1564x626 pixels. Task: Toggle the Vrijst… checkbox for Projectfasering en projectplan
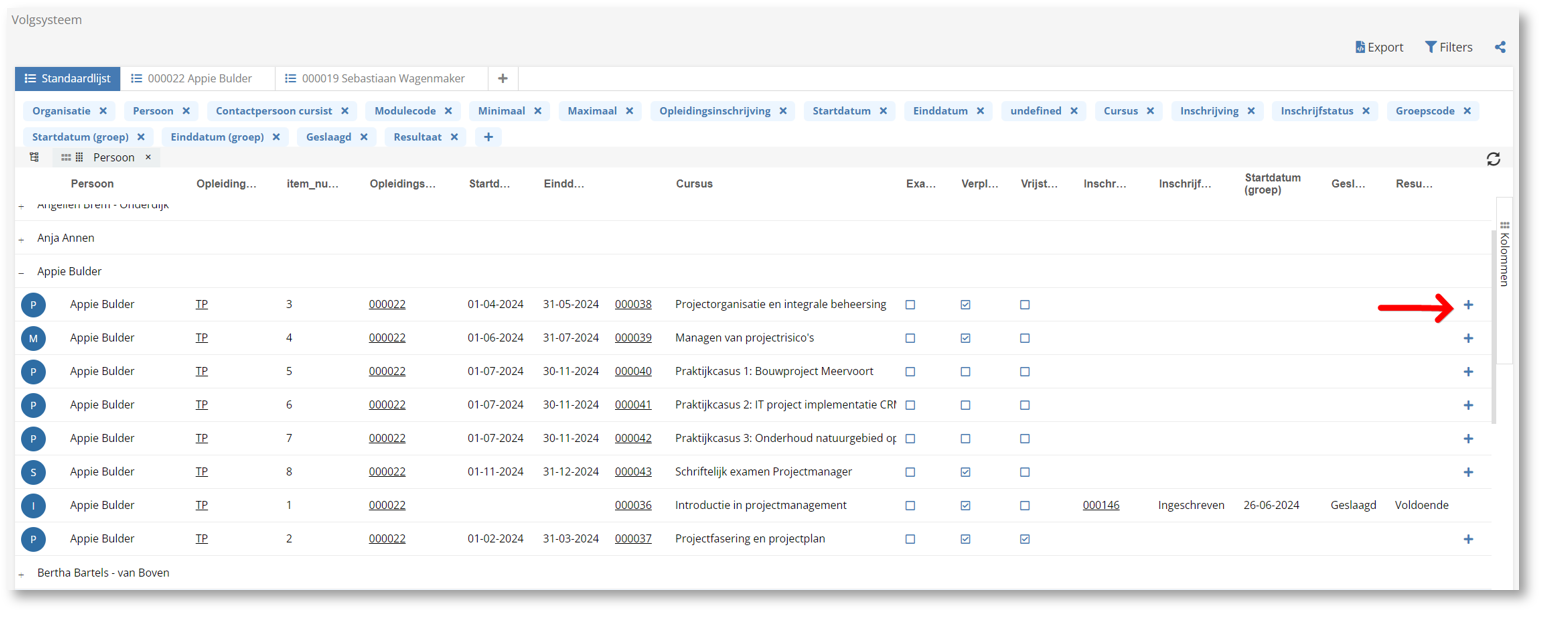click(1025, 539)
